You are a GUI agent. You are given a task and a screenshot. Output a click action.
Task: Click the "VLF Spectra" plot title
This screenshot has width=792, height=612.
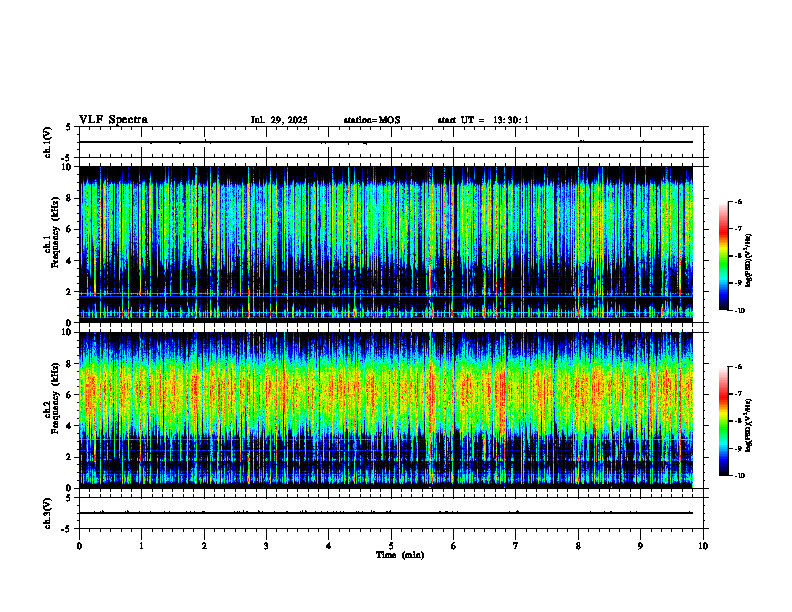pyautogui.click(x=113, y=120)
